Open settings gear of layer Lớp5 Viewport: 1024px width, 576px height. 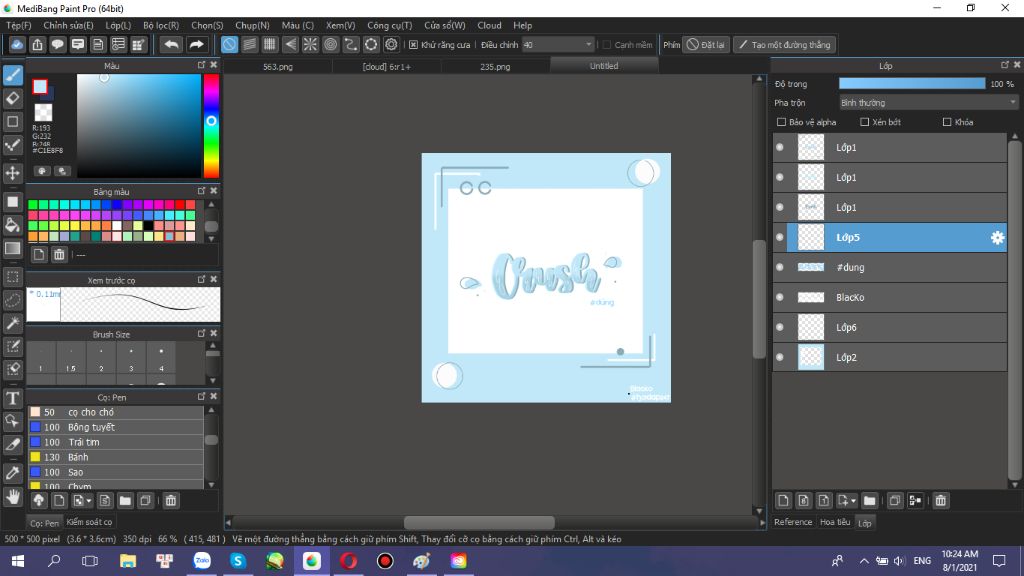[x=996, y=238]
